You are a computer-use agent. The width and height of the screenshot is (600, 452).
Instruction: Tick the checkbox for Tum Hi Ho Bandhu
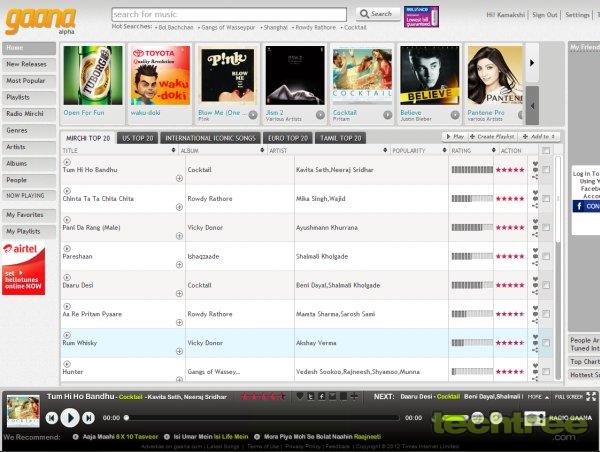coord(546,170)
